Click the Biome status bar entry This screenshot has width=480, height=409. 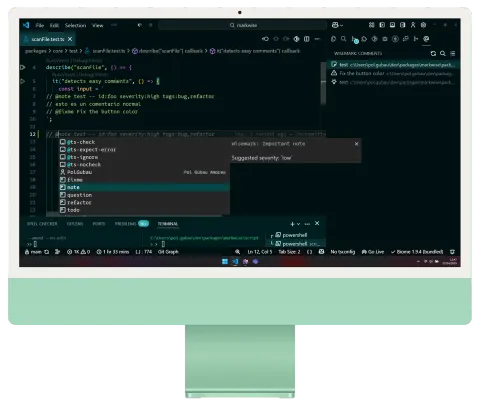(x=417, y=252)
